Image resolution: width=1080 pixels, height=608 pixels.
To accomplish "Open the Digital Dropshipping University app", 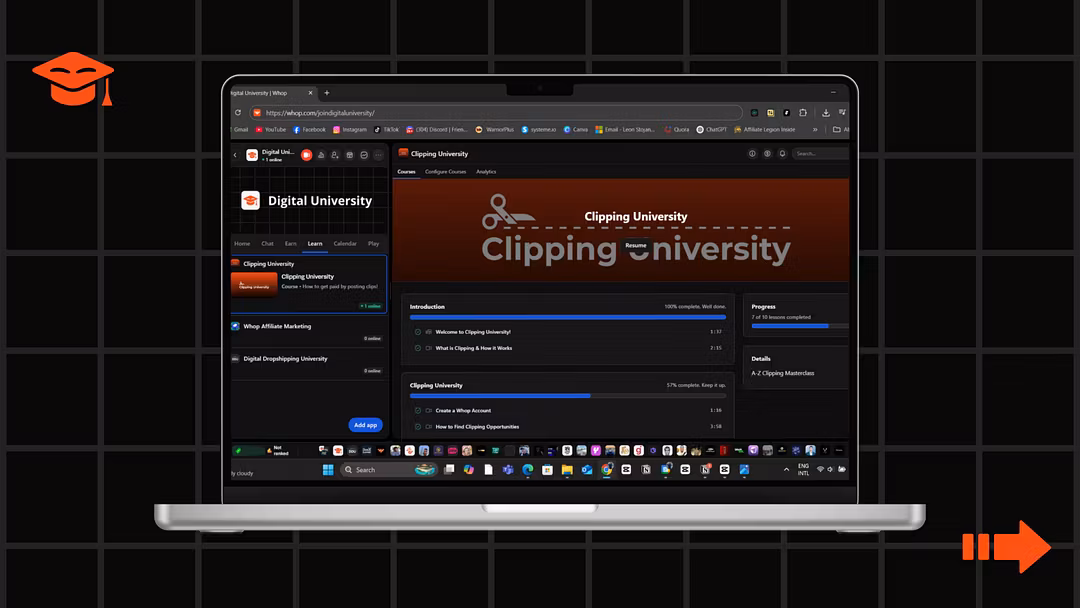I will coord(309,364).
